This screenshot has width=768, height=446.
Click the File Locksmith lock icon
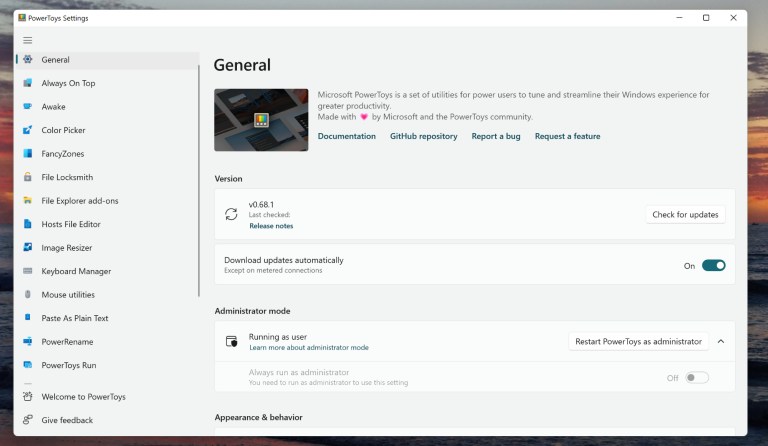[x=28, y=177]
